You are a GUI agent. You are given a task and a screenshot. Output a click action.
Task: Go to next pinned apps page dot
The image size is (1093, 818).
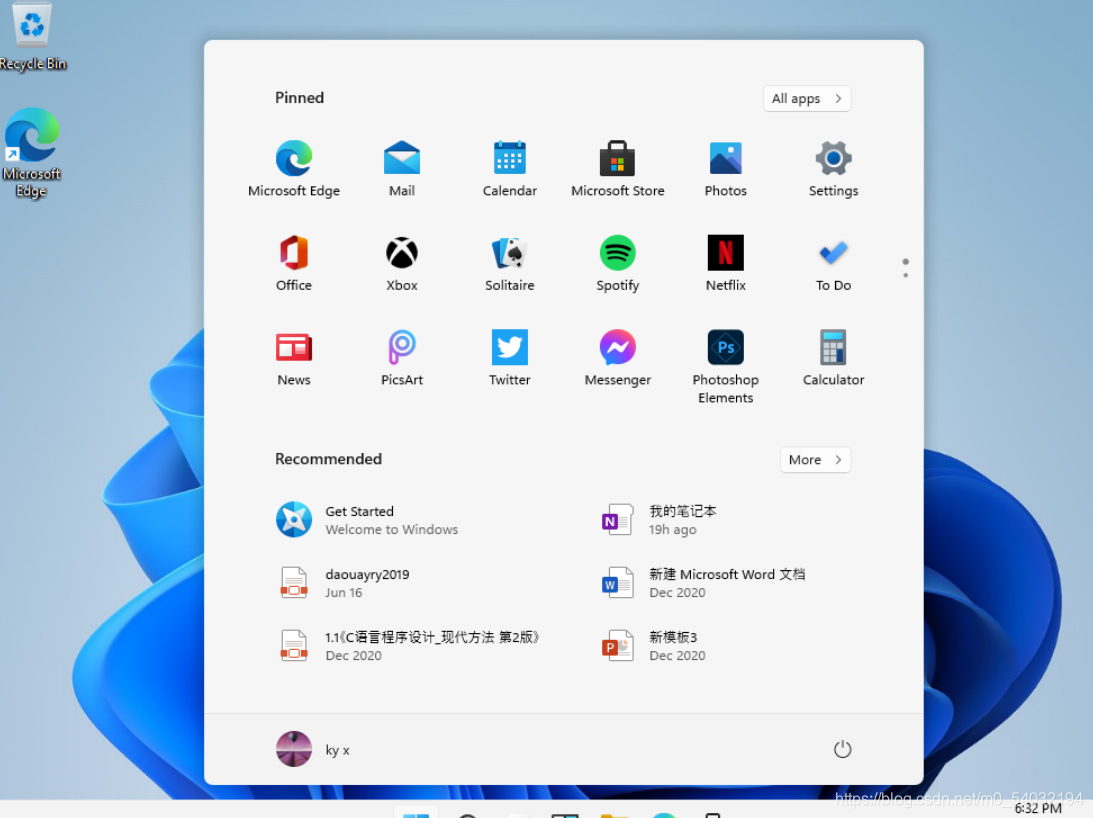[x=905, y=275]
